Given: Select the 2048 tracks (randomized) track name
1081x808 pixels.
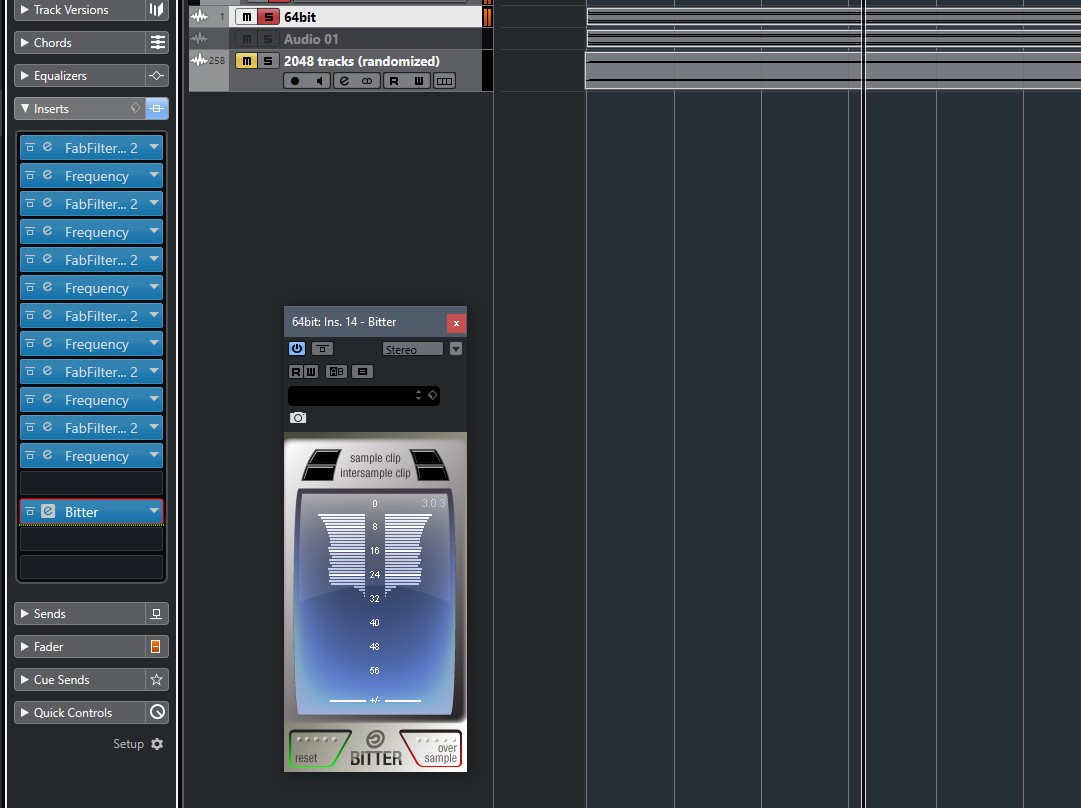Looking at the screenshot, I should [x=362, y=61].
